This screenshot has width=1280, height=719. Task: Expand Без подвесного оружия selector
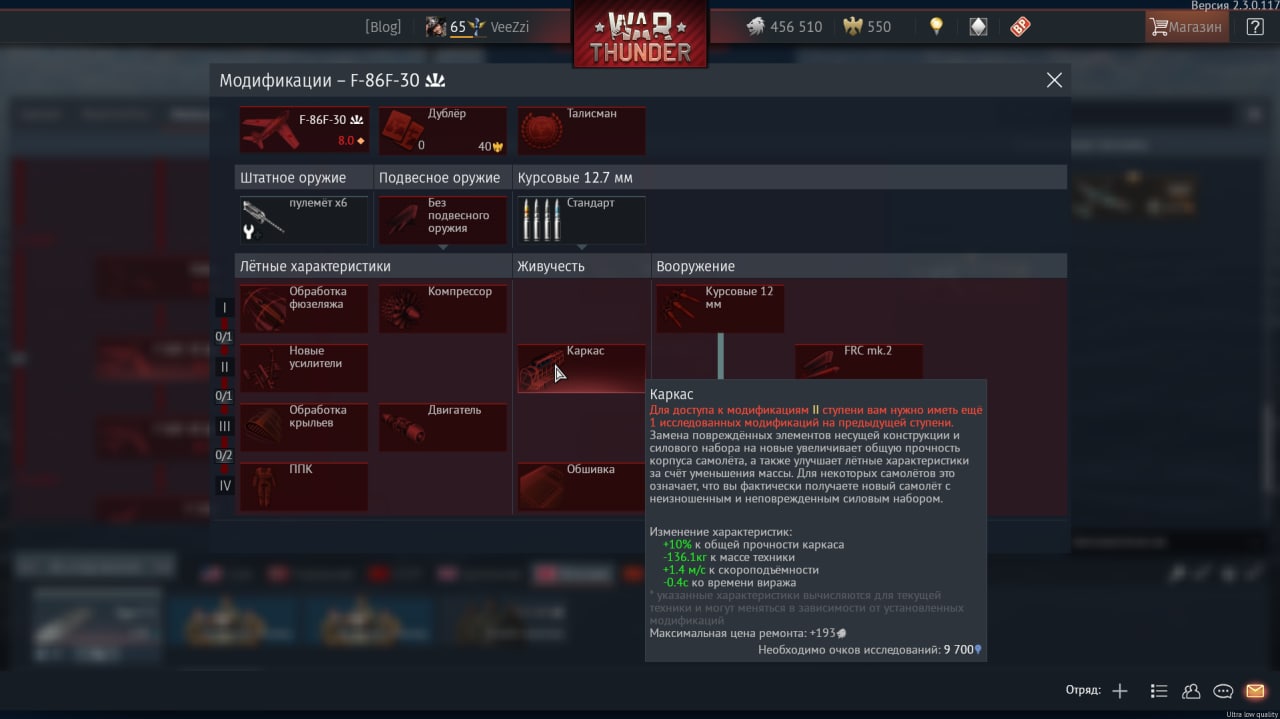pyautogui.click(x=442, y=219)
